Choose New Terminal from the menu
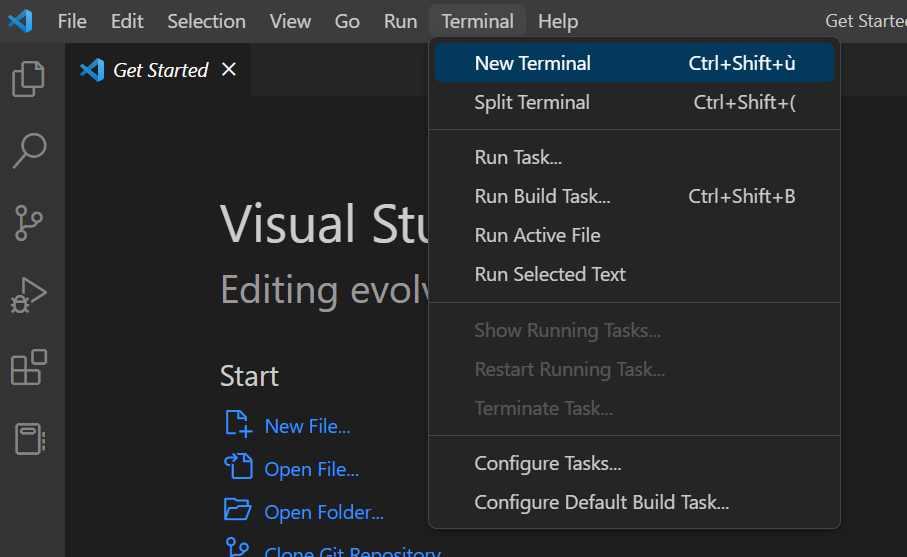This screenshot has width=907, height=557. [x=635, y=63]
